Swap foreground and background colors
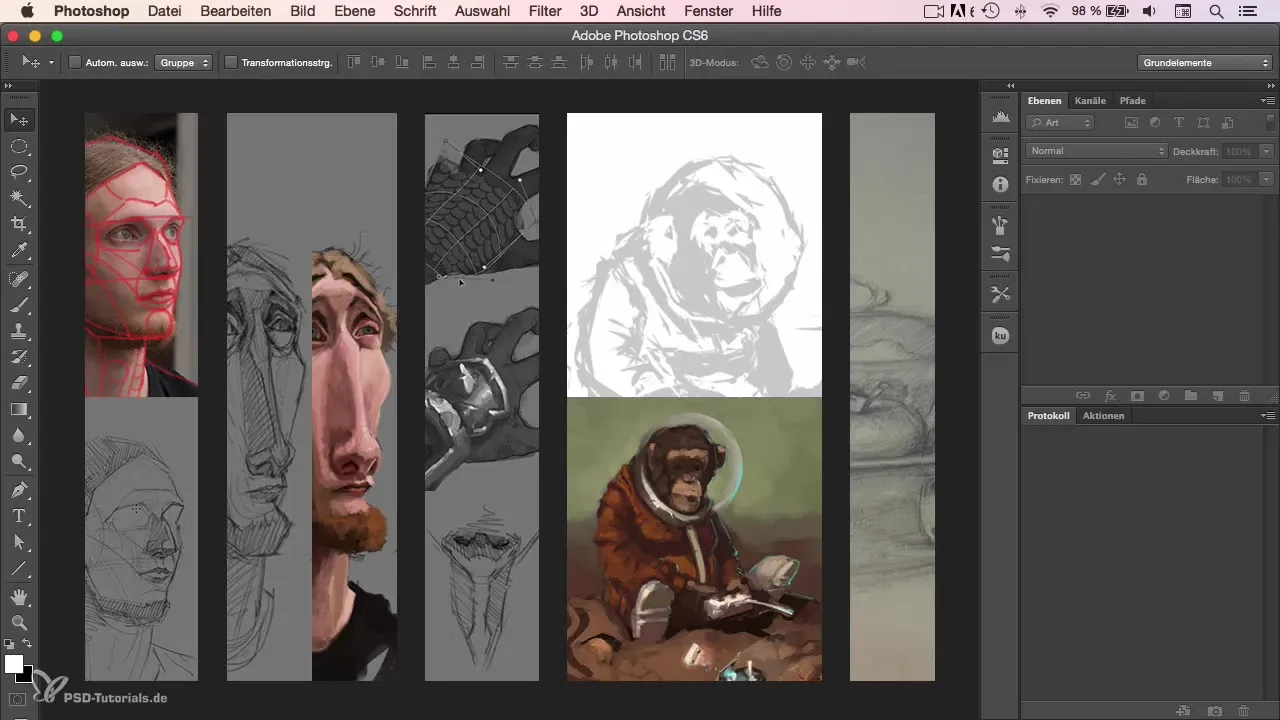 pyautogui.click(x=29, y=645)
